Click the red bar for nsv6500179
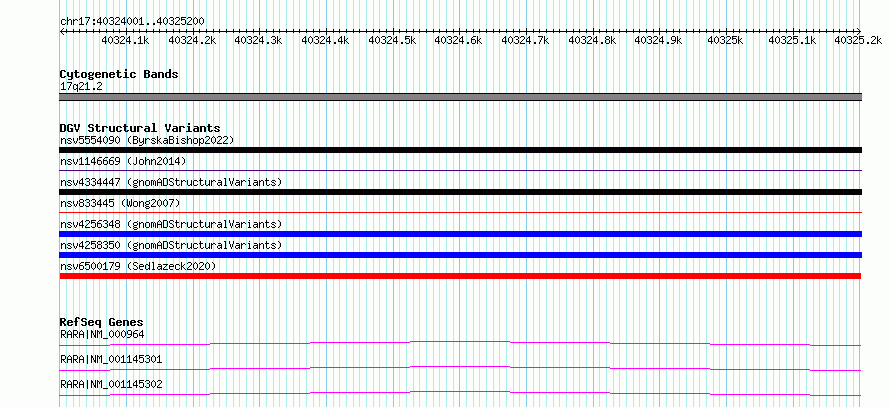The width and height of the screenshot is (890, 407). point(460,276)
